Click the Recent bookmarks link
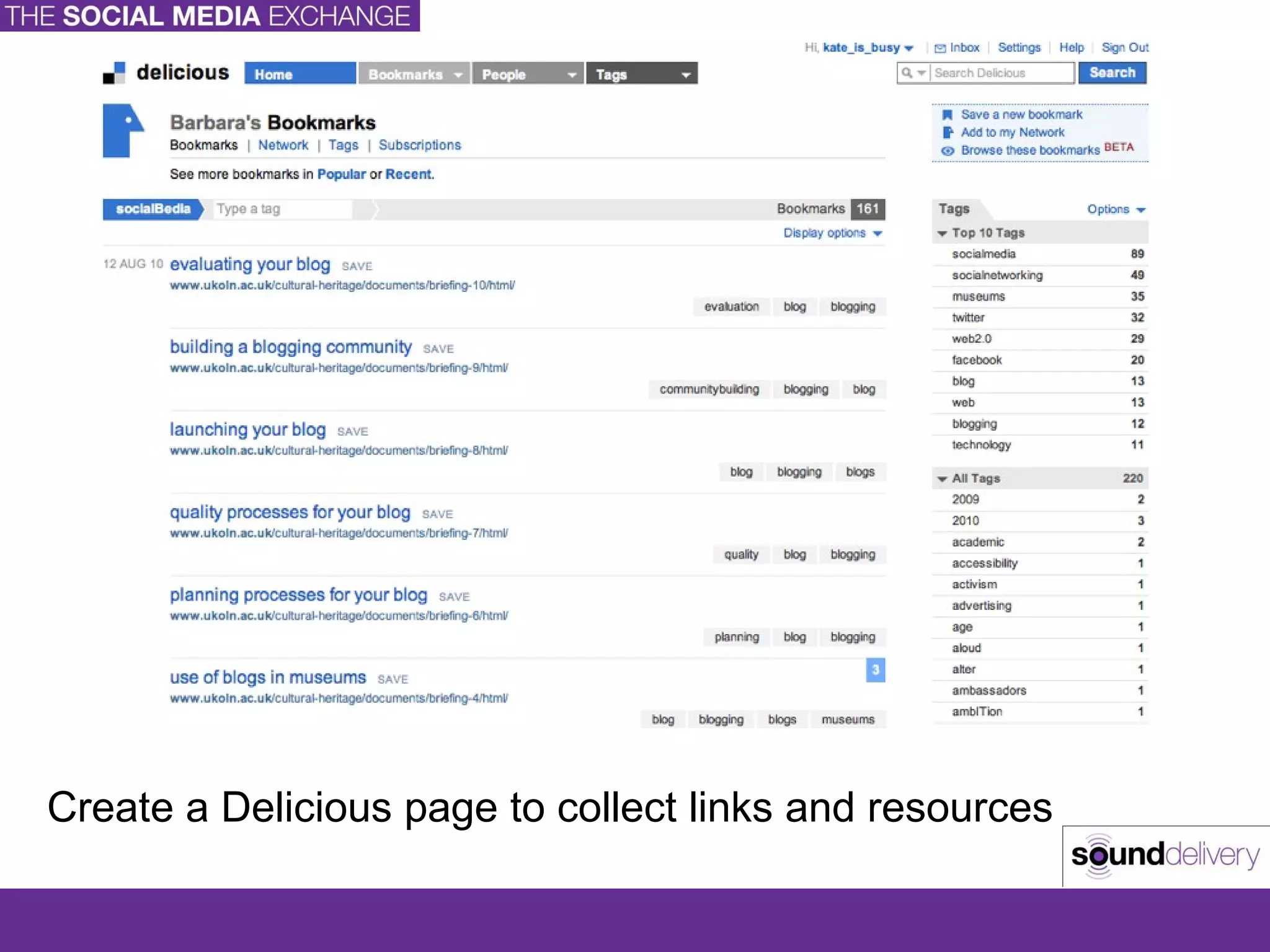The width and height of the screenshot is (1270, 952). coord(408,174)
